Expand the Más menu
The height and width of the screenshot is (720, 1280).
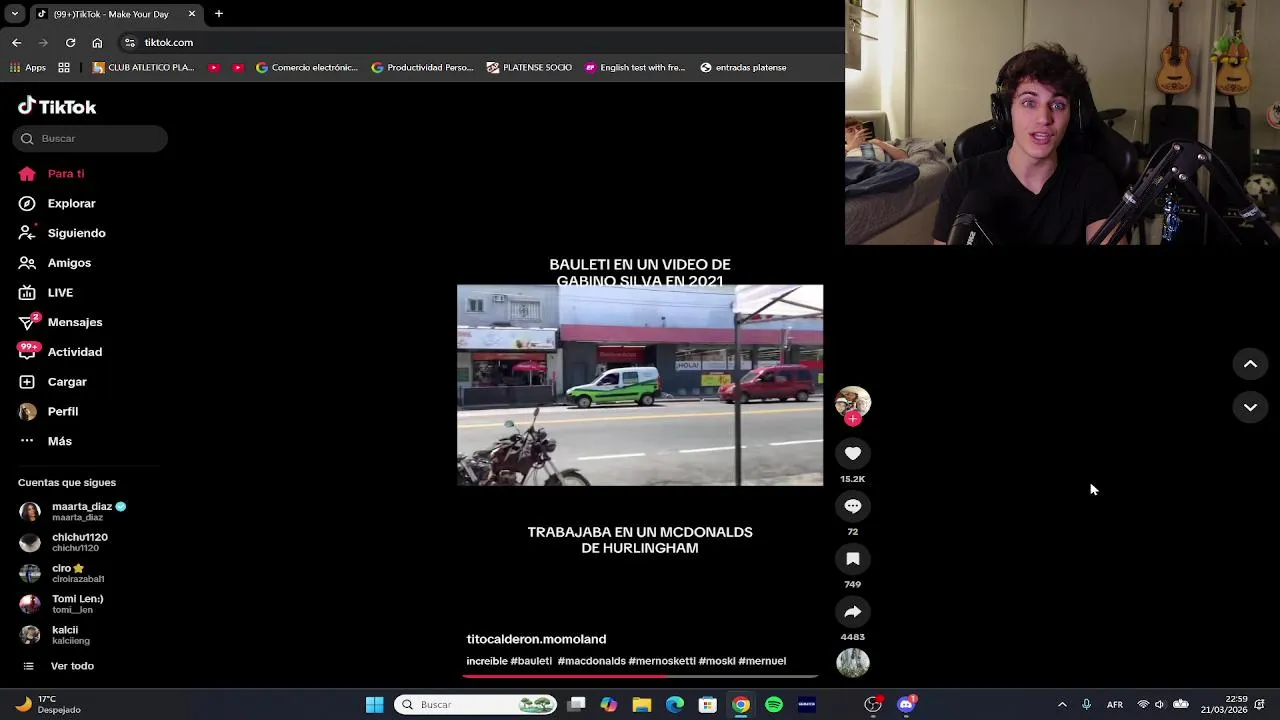pyautogui.click(x=46, y=441)
